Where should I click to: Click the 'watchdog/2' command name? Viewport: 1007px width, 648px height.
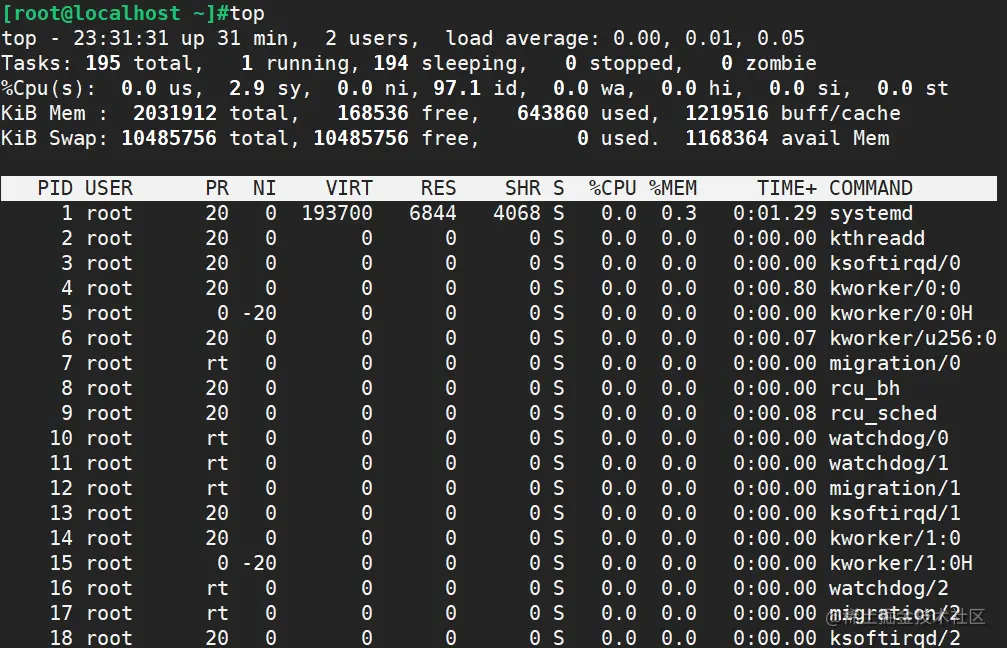pyautogui.click(x=889, y=589)
